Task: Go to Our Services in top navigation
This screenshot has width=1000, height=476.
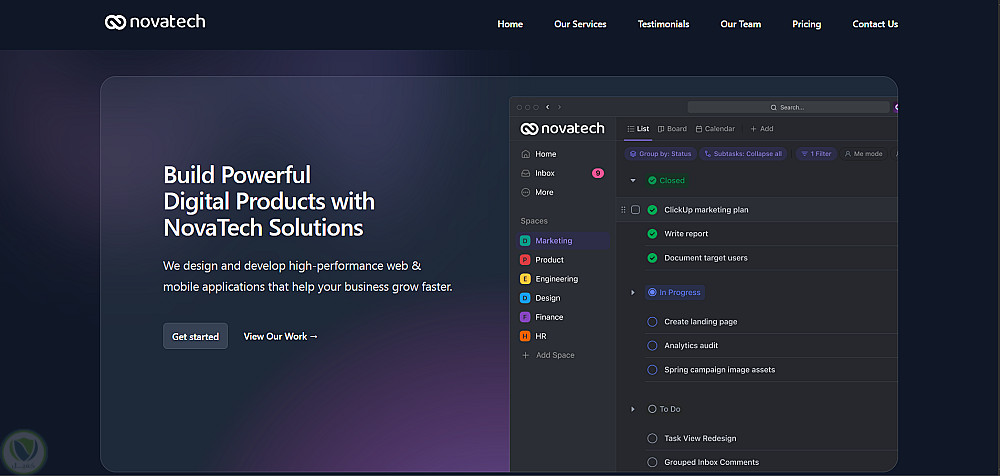Action: coord(580,24)
